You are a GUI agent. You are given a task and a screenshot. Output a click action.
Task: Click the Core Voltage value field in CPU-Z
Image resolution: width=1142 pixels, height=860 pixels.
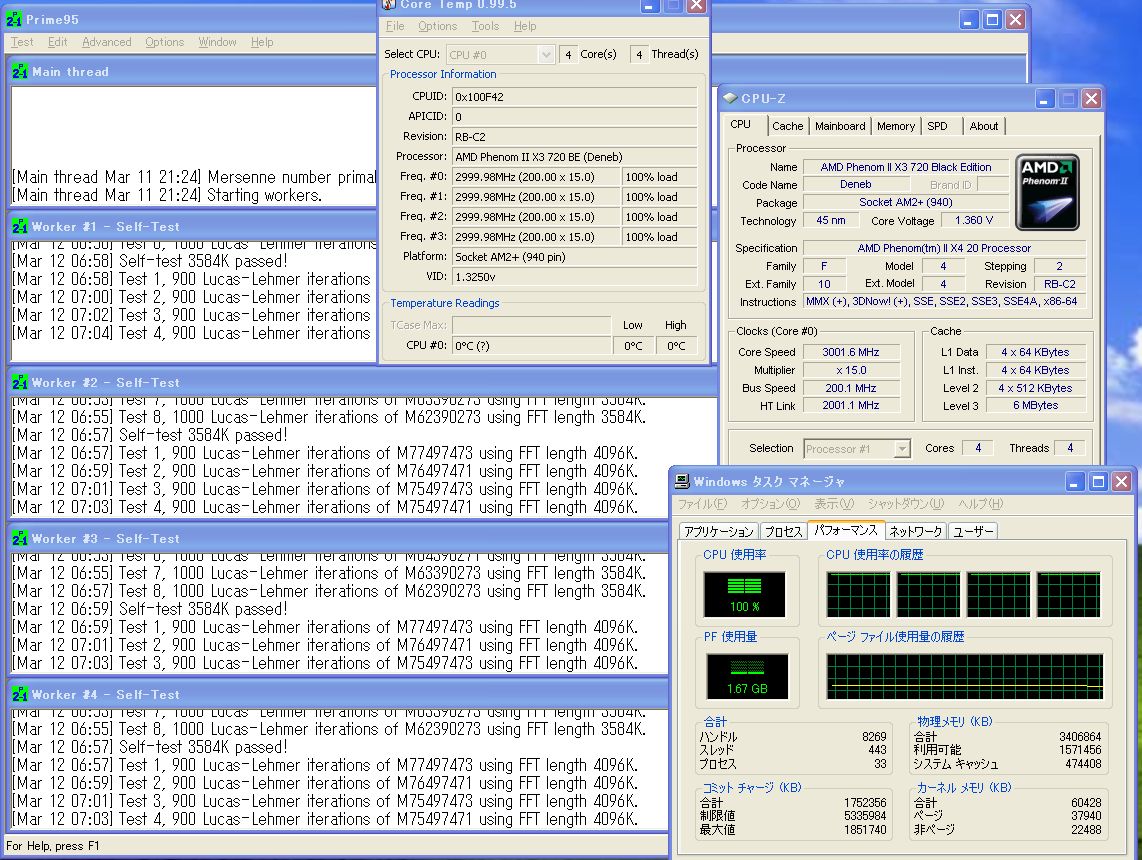click(x=974, y=221)
